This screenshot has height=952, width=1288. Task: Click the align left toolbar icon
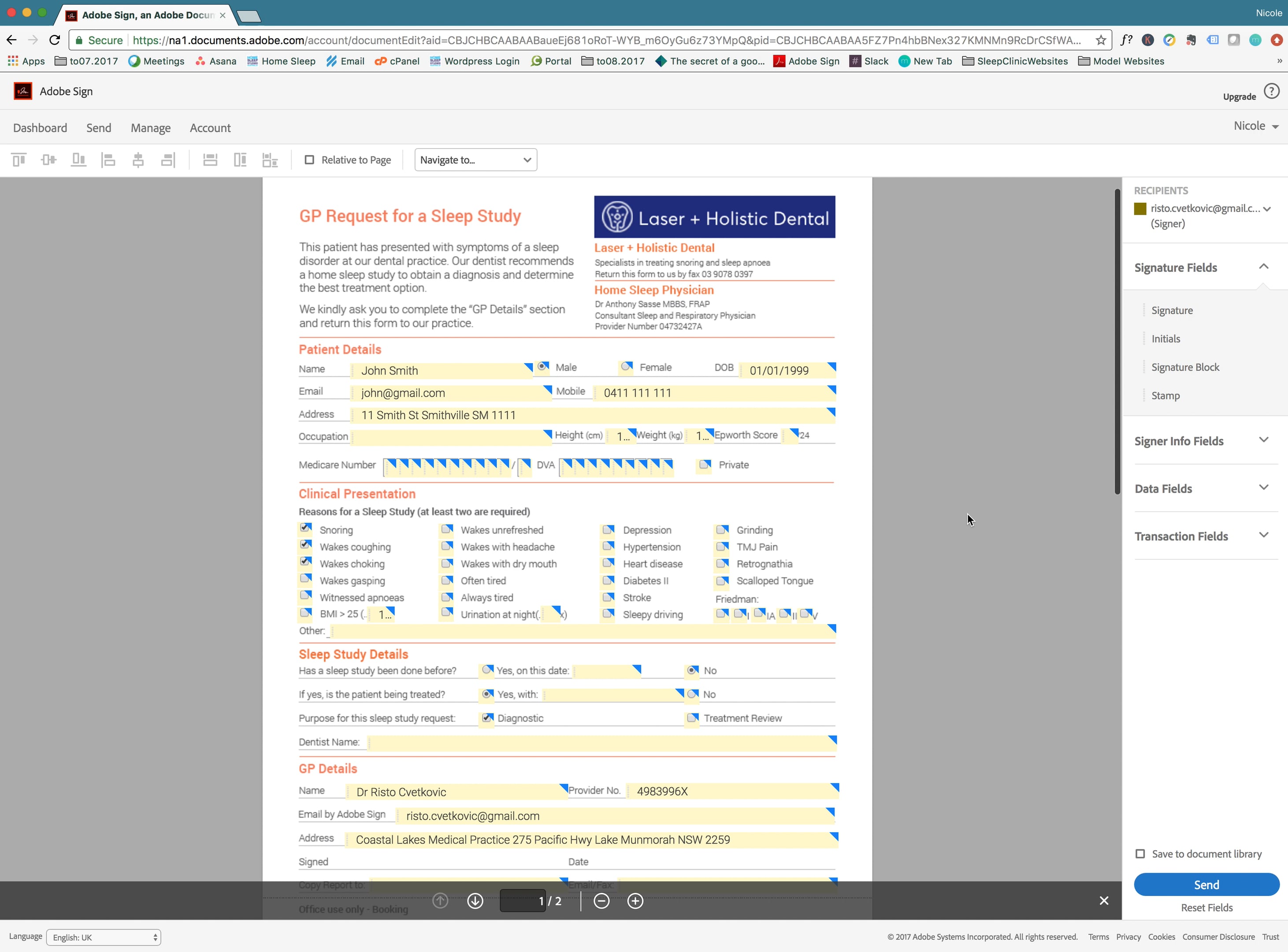(x=108, y=160)
